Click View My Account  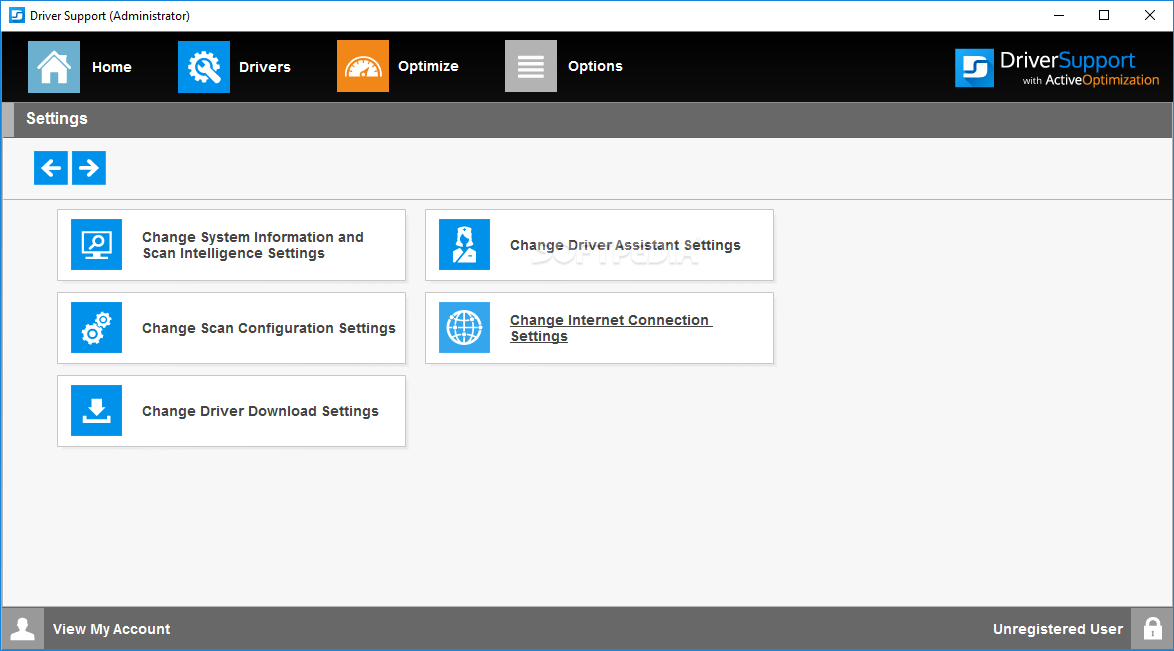pos(112,629)
